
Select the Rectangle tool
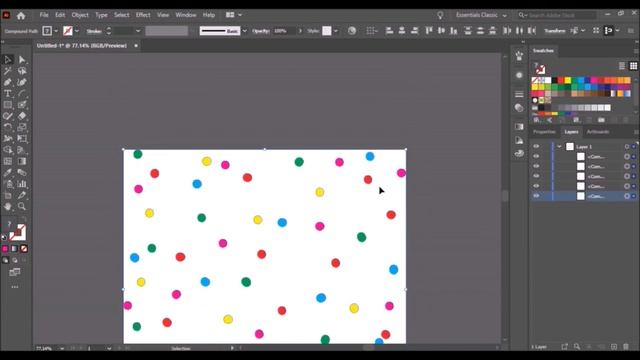point(7,105)
